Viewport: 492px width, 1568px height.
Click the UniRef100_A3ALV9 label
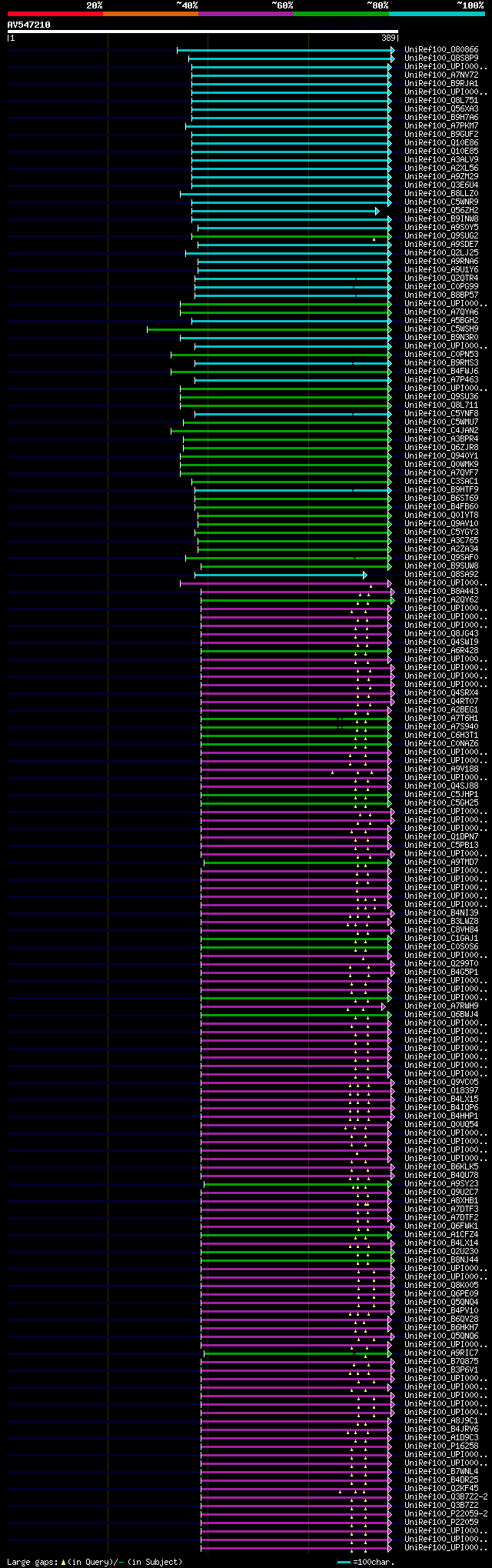point(441,160)
